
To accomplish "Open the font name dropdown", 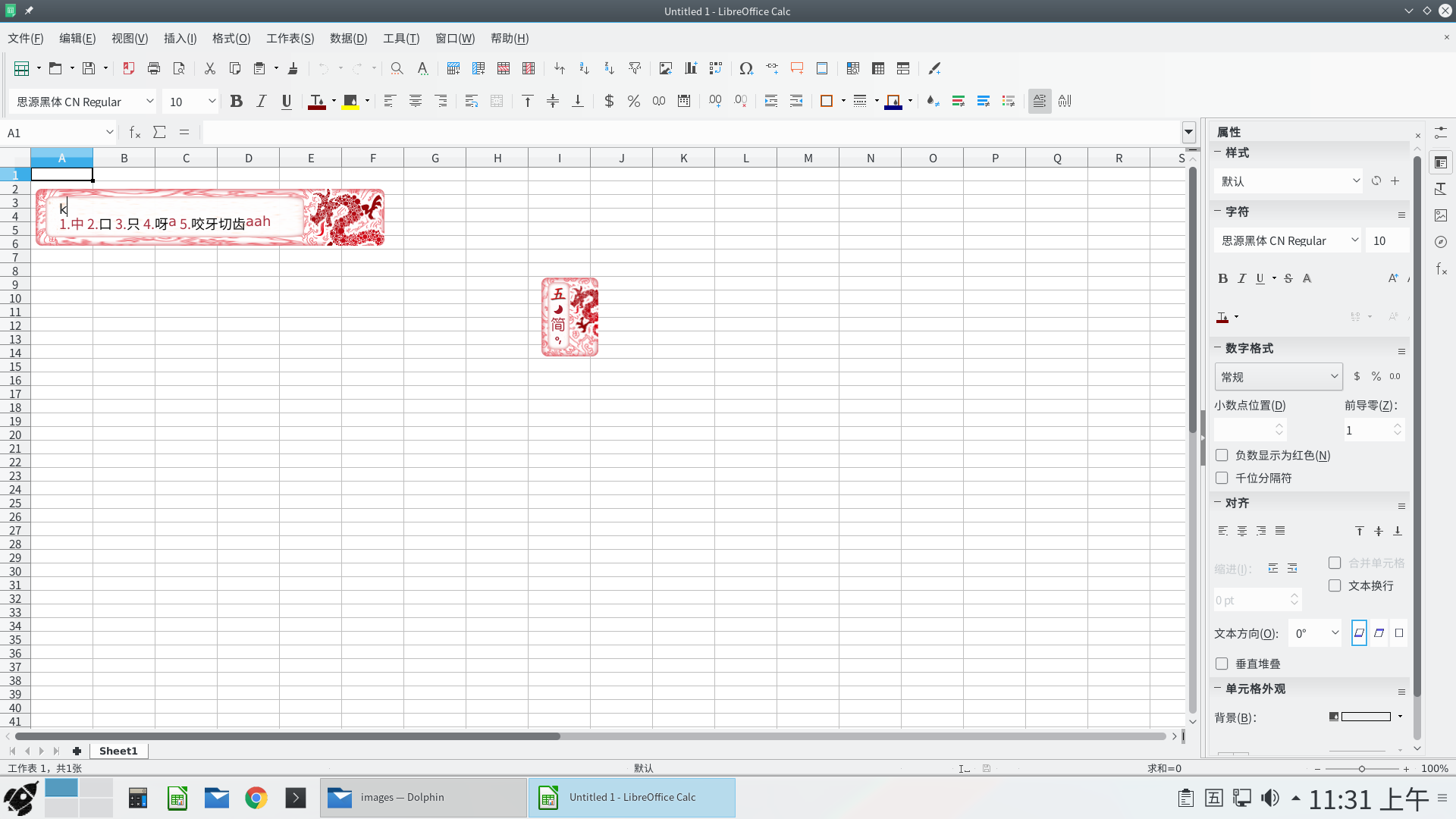I will click(x=150, y=101).
